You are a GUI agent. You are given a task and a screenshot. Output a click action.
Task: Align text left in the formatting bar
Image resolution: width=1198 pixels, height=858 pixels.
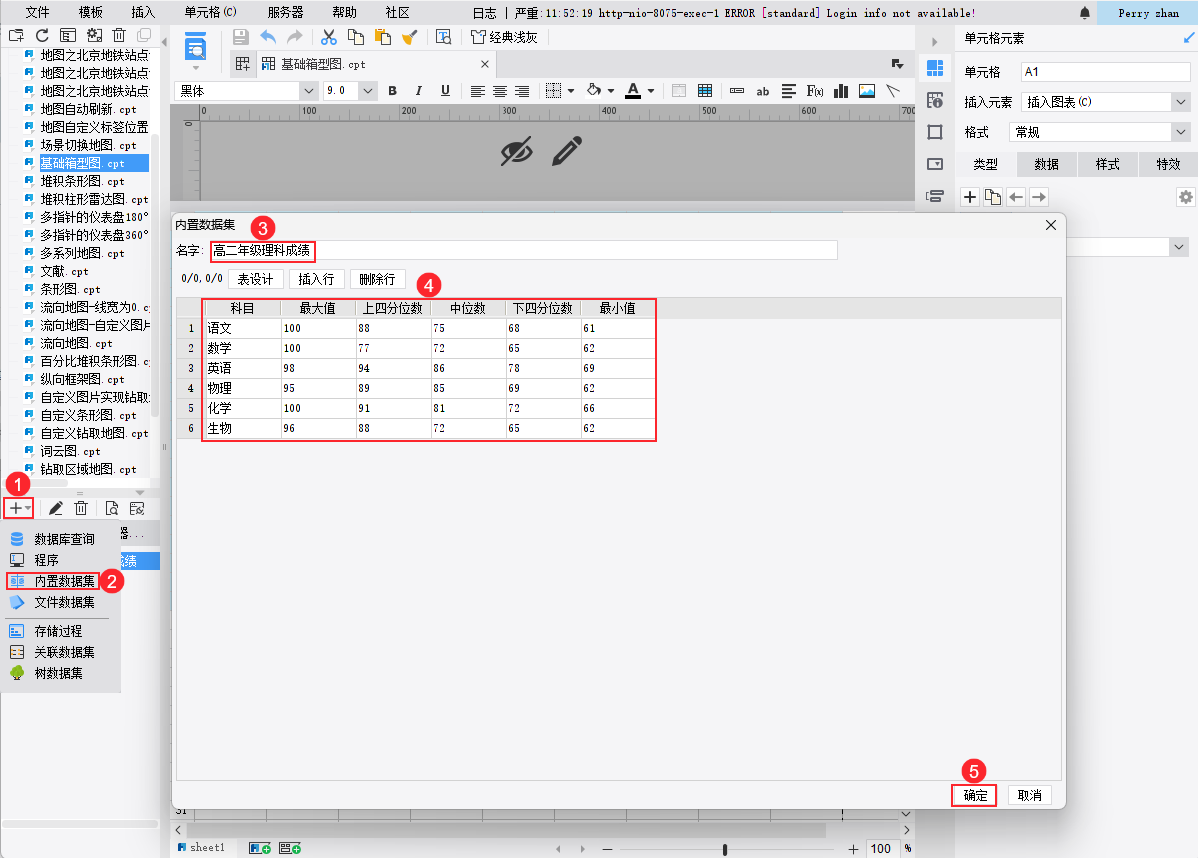click(x=478, y=91)
